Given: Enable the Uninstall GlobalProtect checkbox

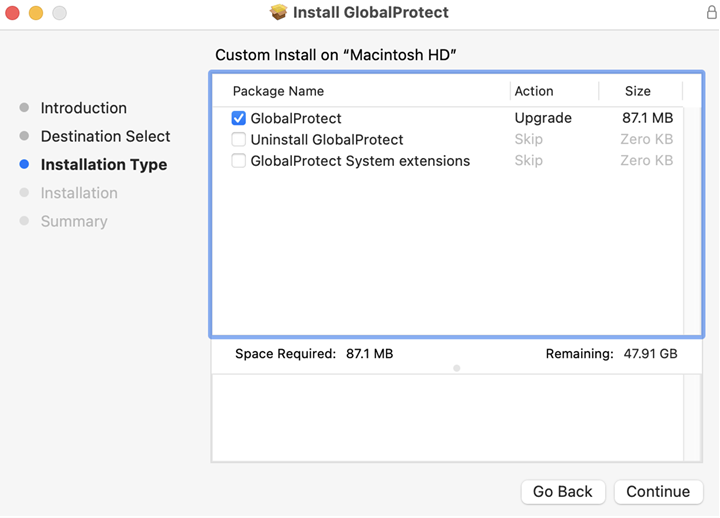Looking at the screenshot, I should click(x=239, y=140).
